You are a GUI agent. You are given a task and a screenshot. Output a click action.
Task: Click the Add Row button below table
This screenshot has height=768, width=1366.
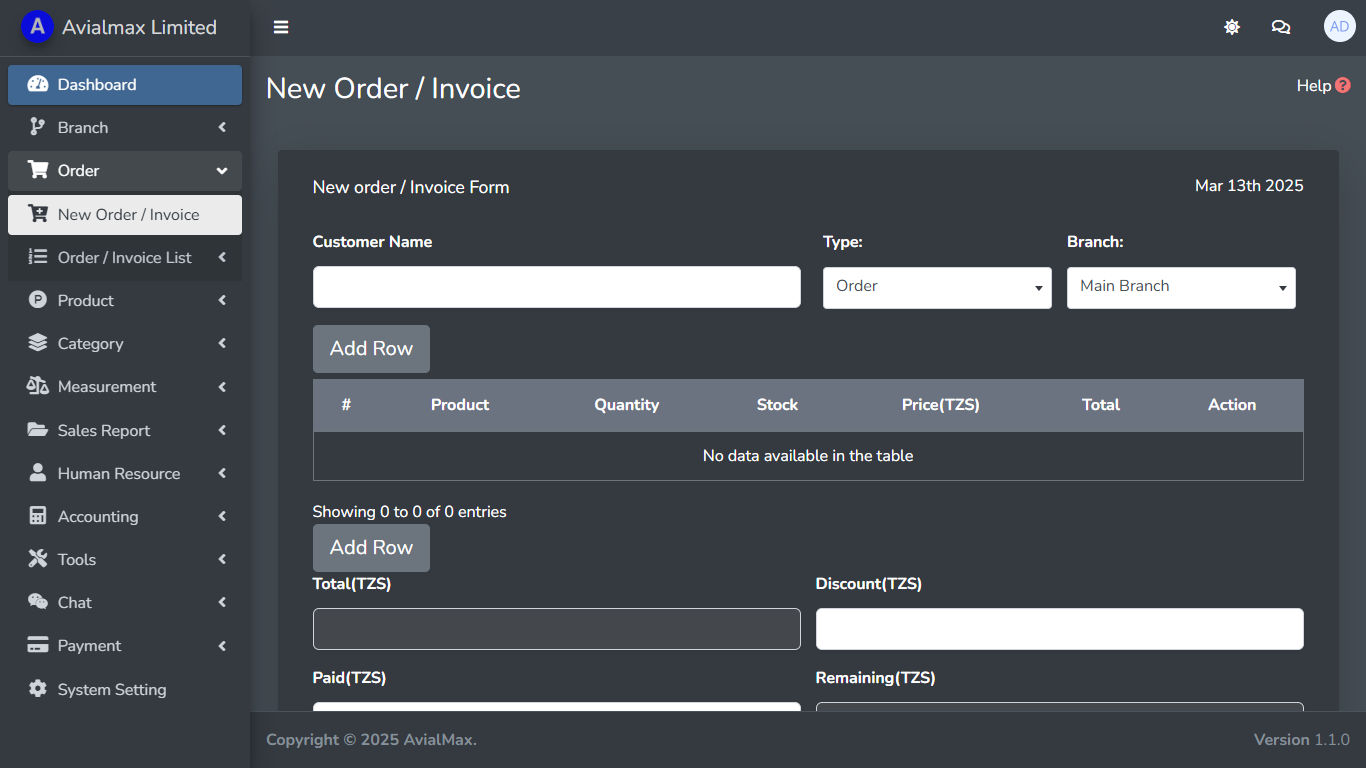tap(371, 548)
